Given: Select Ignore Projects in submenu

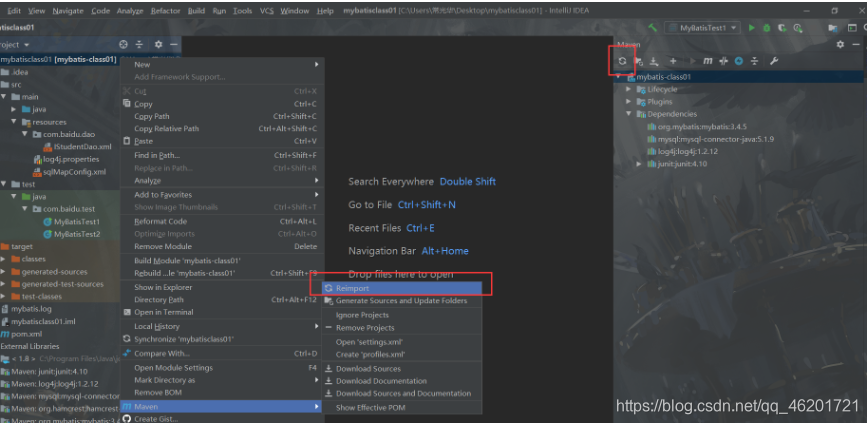Looking at the screenshot, I should tap(402, 315).
